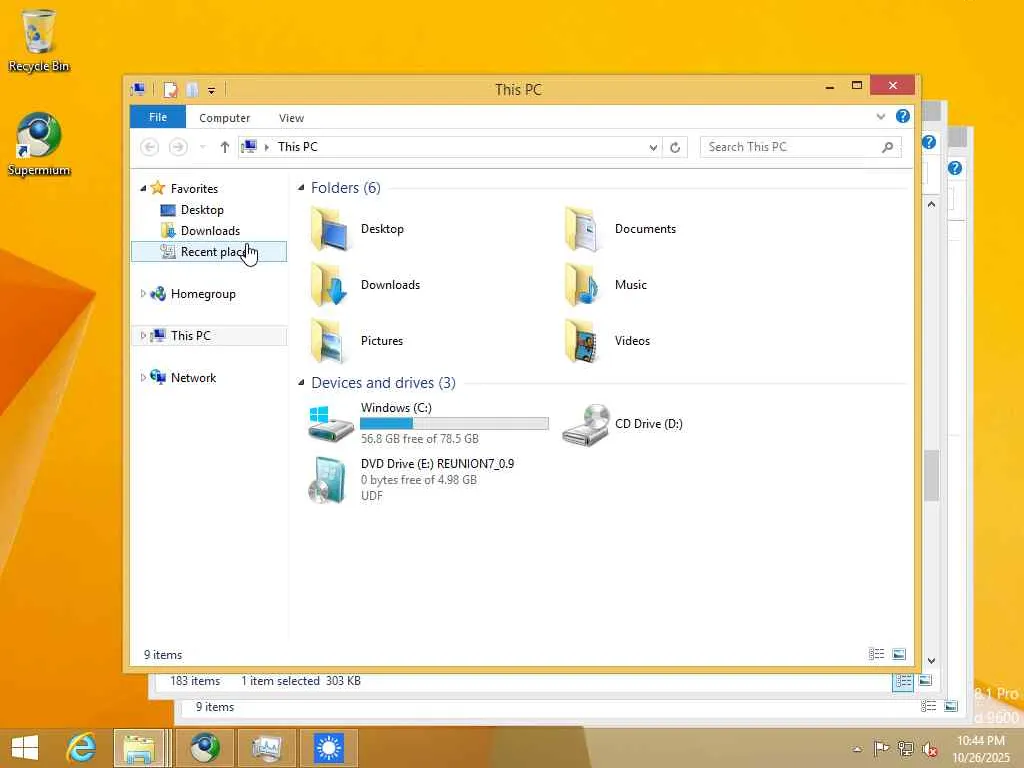Select This PC in the navigation pane
Image resolution: width=1024 pixels, height=768 pixels.
click(x=191, y=336)
